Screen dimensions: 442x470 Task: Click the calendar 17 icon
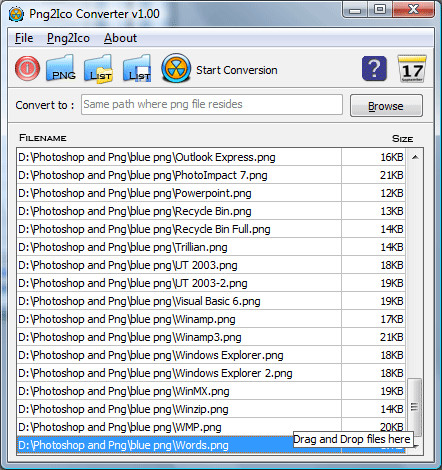pyautogui.click(x=412, y=69)
